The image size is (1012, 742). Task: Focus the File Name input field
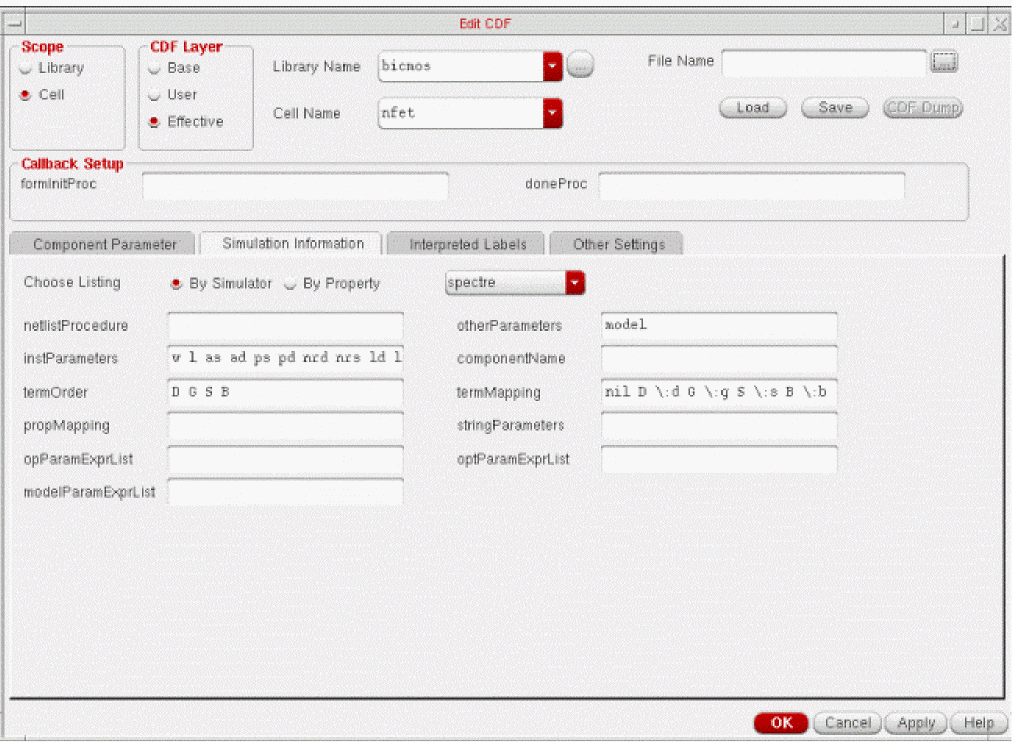tap(824, 63)
